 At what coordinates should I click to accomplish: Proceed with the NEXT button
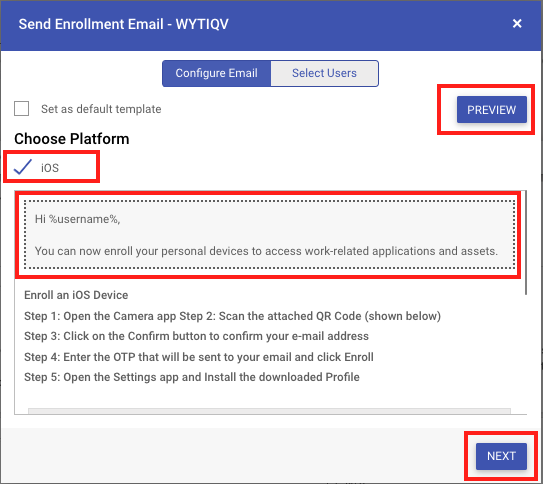pyautogui.click(x=501, y=456)
